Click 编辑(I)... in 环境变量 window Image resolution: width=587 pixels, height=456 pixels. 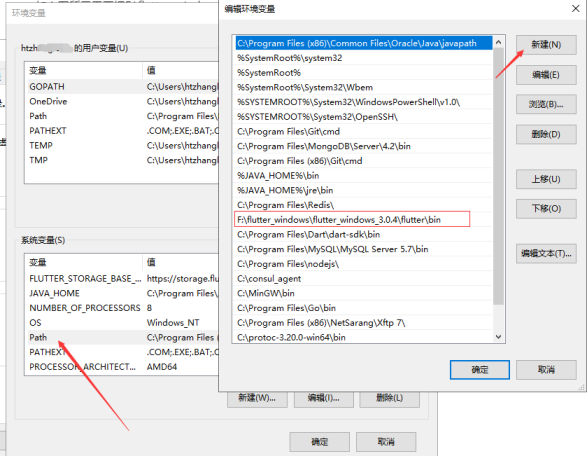click(323, 398)
